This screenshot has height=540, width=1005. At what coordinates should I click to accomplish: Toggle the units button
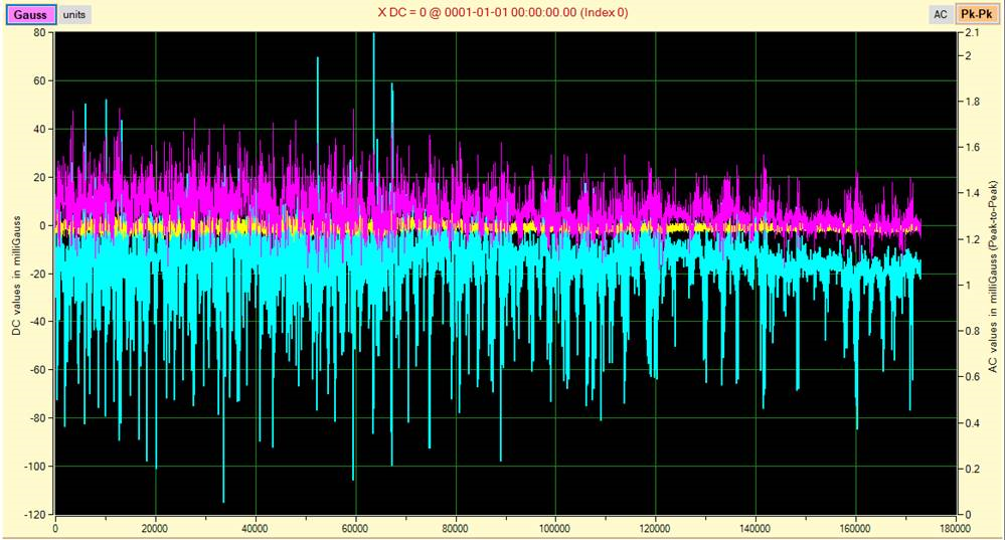click(75, 14)
